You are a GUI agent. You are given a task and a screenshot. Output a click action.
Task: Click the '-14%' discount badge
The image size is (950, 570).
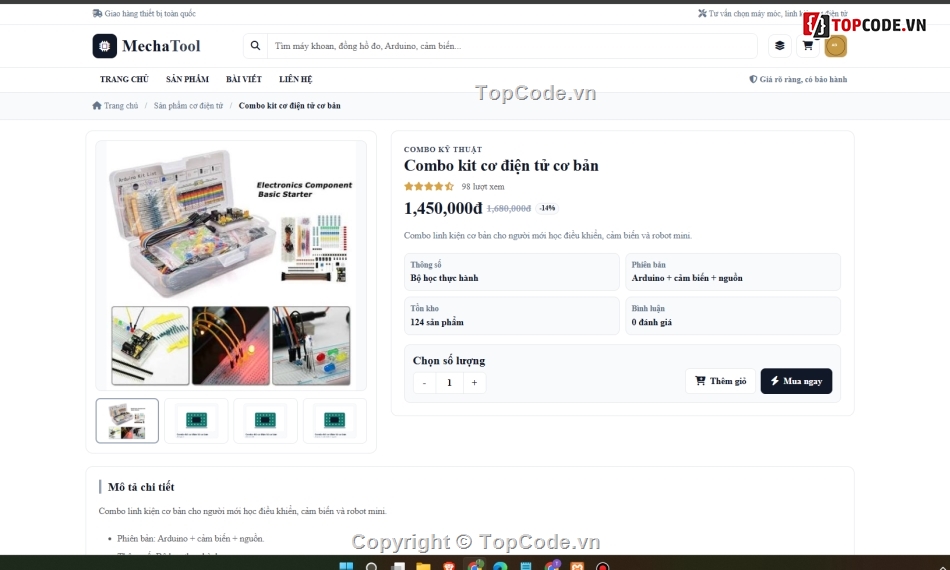[547, 208]
